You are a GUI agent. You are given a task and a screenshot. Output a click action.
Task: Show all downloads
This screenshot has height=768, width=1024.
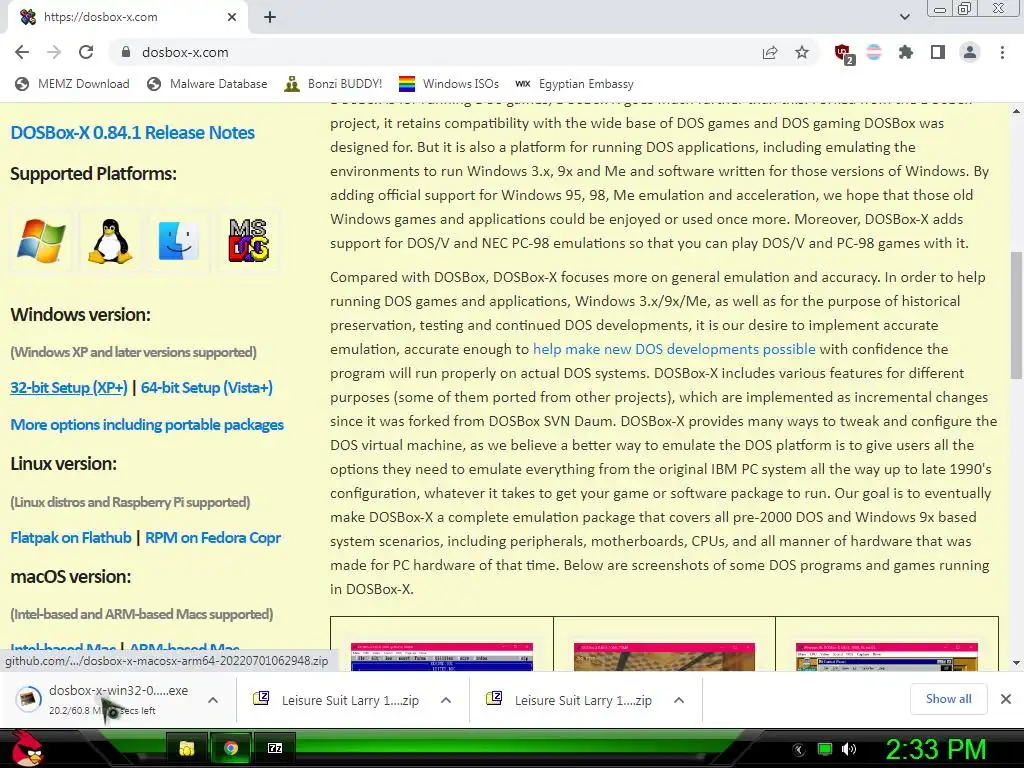(x=948, y=699)
